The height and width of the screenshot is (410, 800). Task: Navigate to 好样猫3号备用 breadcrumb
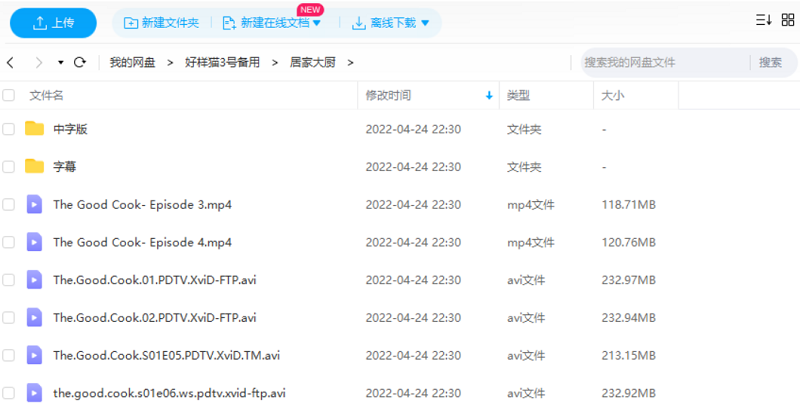(x=222, y=62)
